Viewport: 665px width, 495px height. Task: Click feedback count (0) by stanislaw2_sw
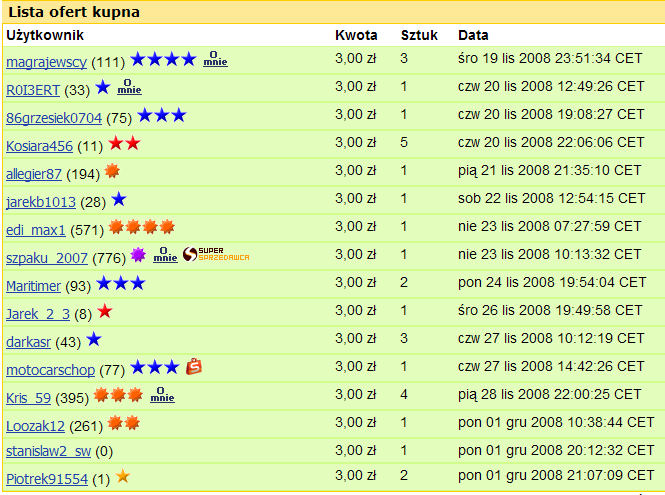click(104, 451)
